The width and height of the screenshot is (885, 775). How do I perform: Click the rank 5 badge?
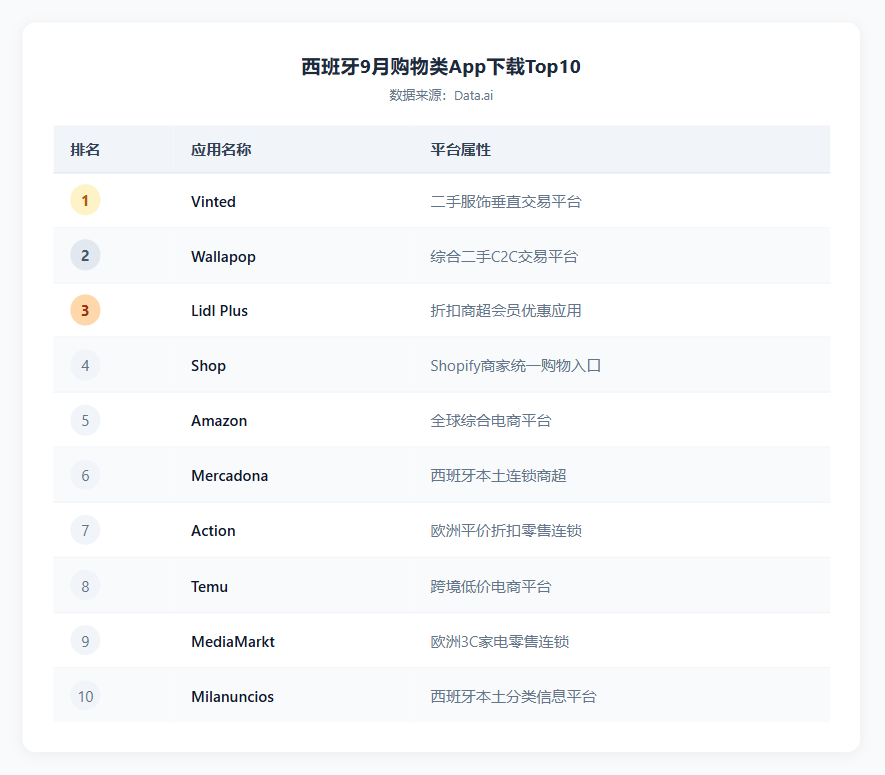point(85,421)
